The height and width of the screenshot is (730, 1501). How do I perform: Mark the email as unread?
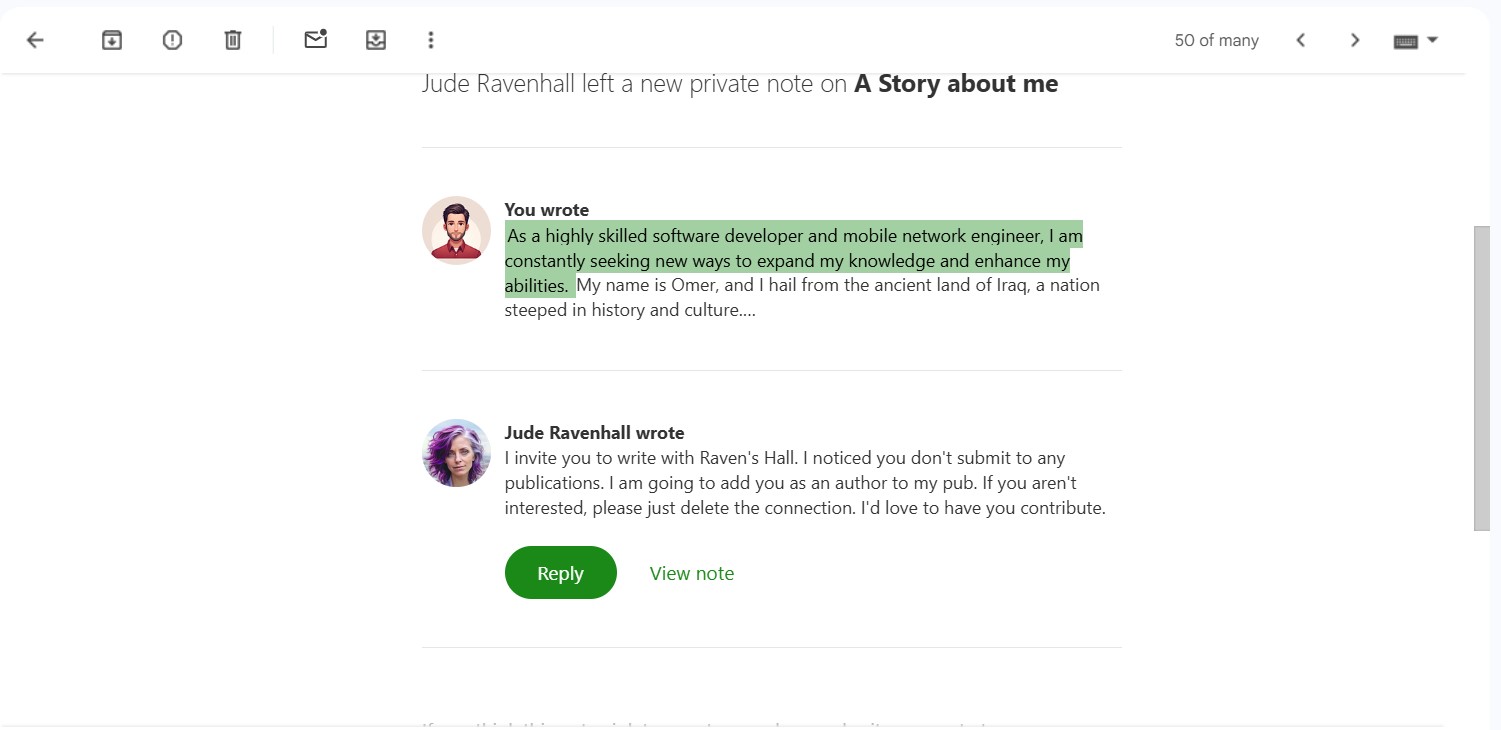[x=315, y=39]
